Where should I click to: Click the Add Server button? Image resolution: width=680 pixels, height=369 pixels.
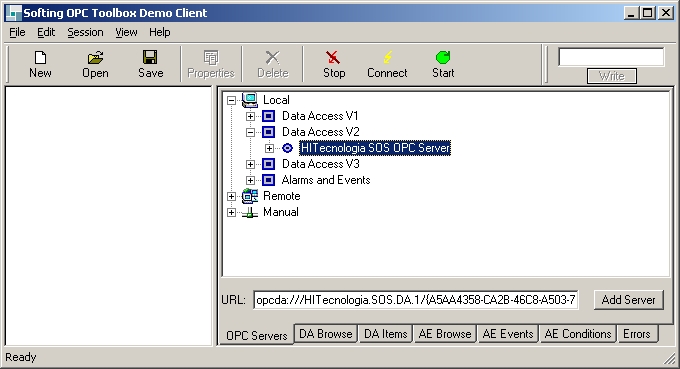(x=628, y=300)
